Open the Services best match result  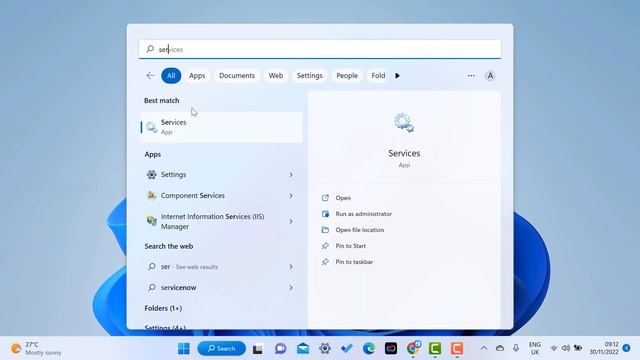(x=221, y=127)
